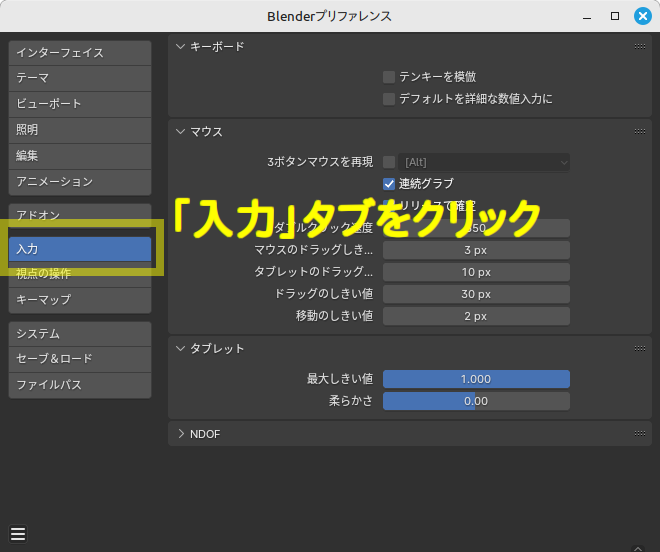Open the キーマップ tab
The height and width of the screenshot is (552, 660).
point(80,300)
